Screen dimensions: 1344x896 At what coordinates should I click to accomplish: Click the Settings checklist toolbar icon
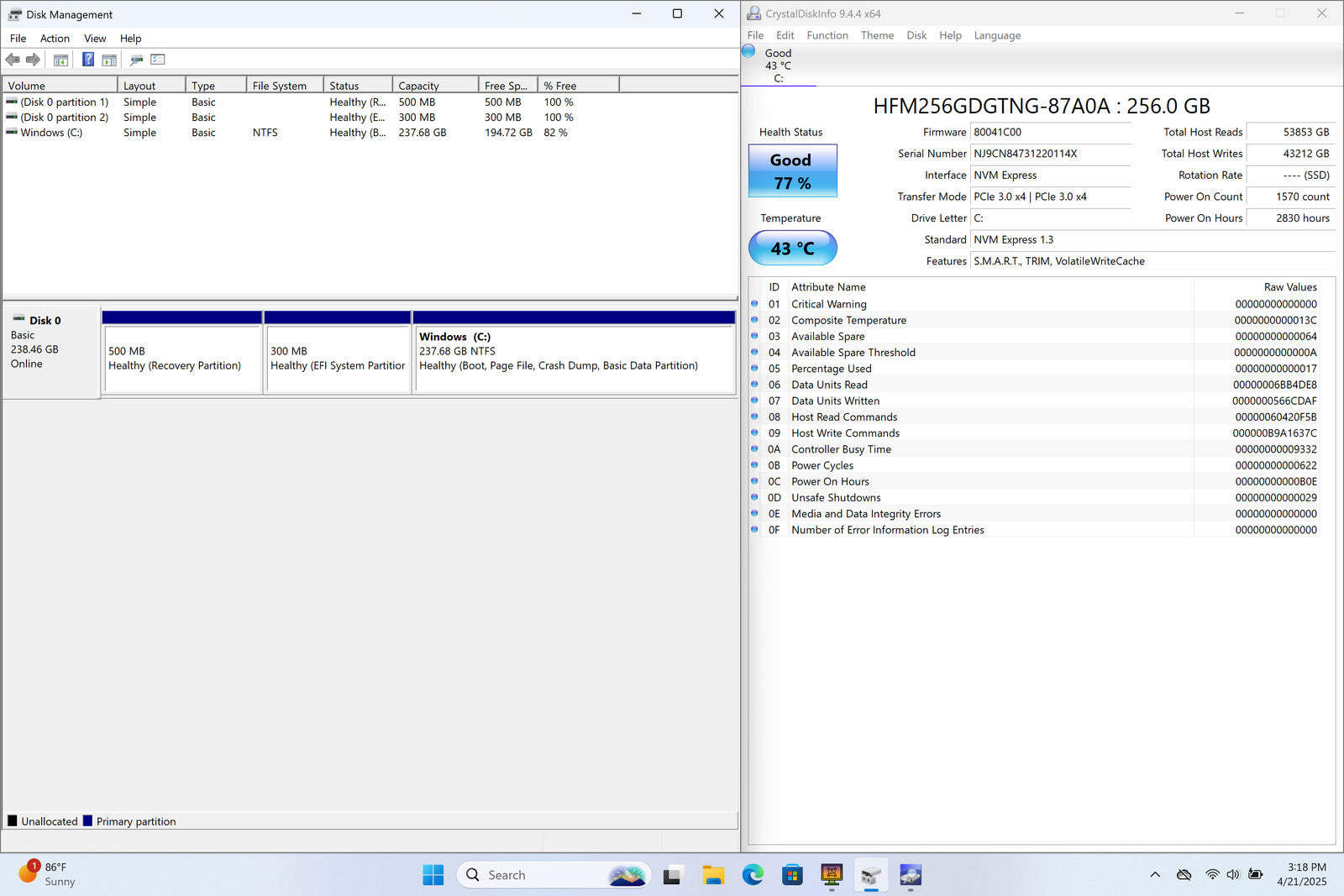pos(158,60)
